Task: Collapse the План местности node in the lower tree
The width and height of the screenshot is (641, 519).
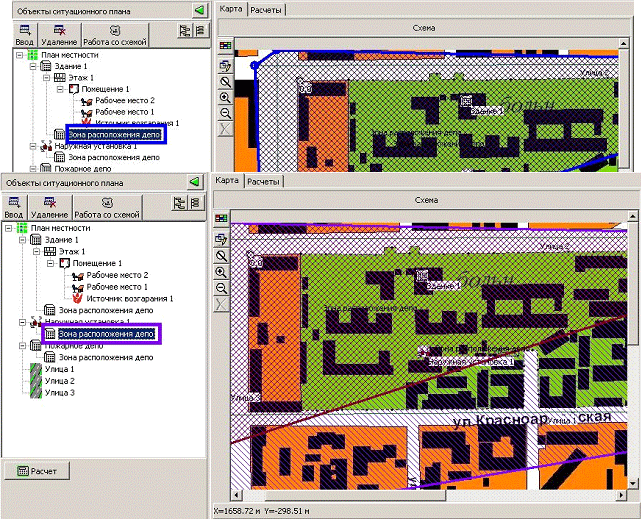Action: (8, 228)
